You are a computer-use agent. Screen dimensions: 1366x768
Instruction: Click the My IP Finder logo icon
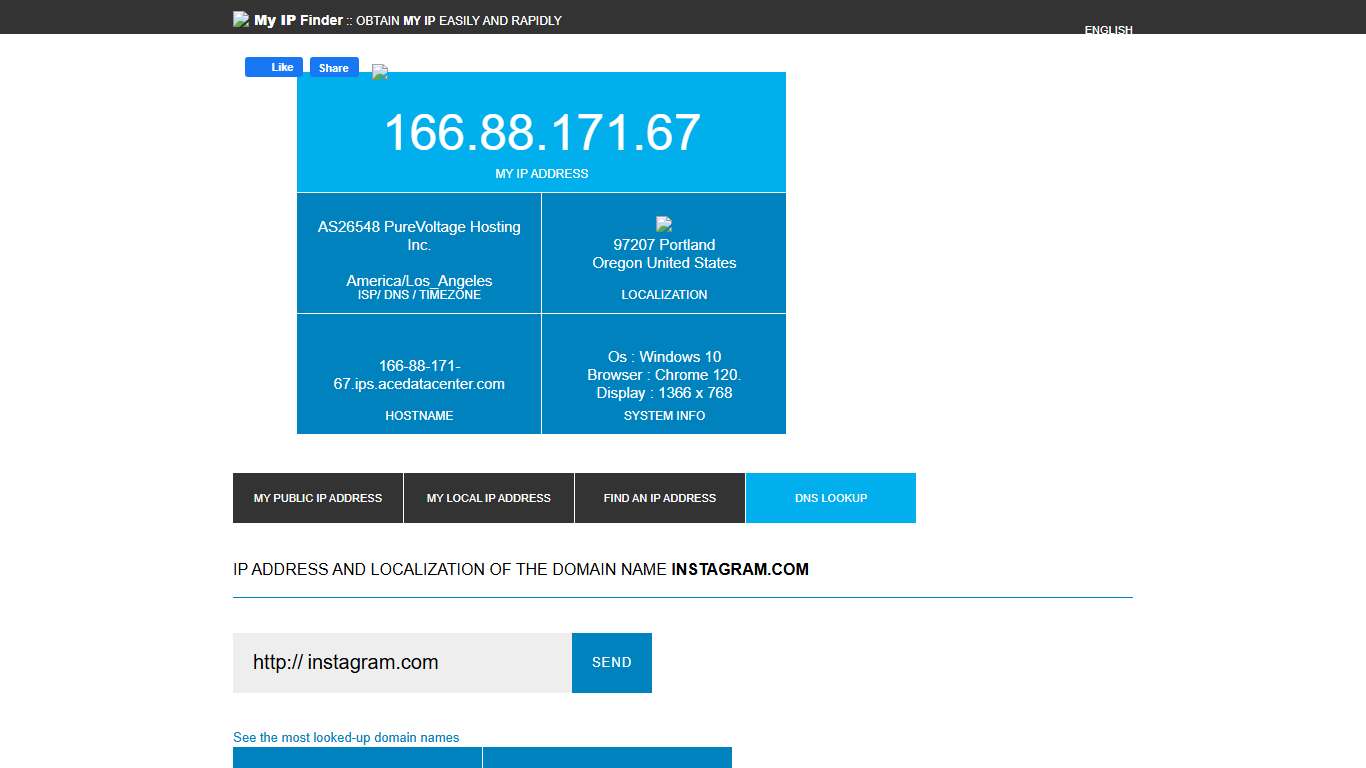tap(240, 19)
